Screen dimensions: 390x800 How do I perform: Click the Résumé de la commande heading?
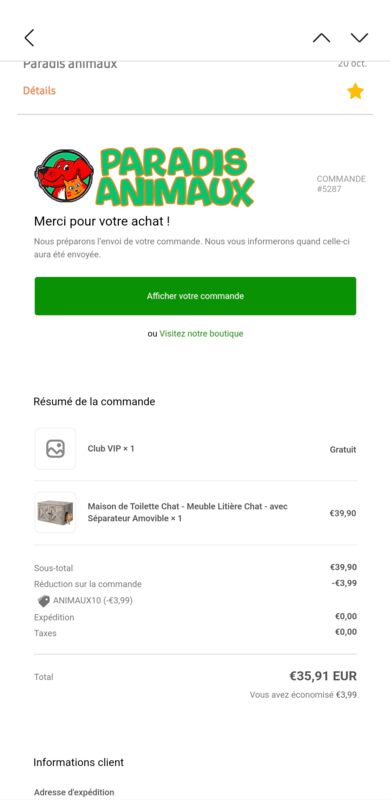point(94,402)
